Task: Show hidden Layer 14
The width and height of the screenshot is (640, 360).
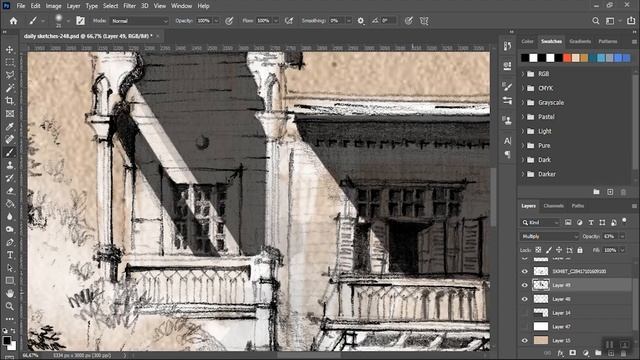Action: (x=525, y=313)
